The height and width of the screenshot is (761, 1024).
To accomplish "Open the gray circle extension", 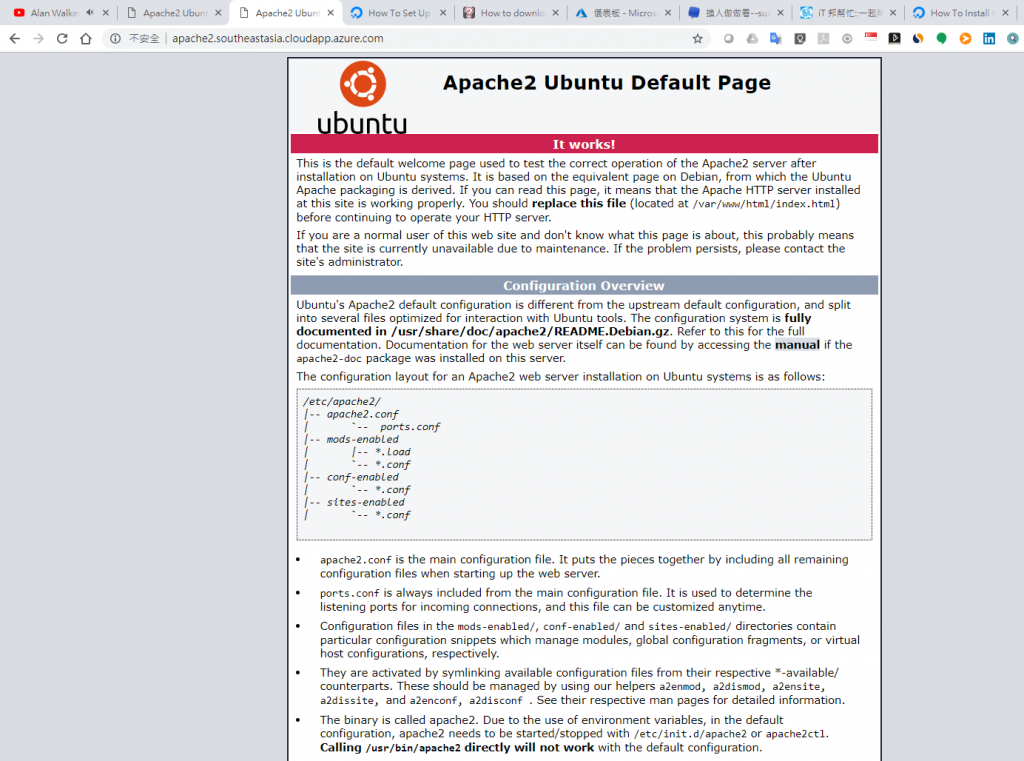I will [x=728, y=39].
